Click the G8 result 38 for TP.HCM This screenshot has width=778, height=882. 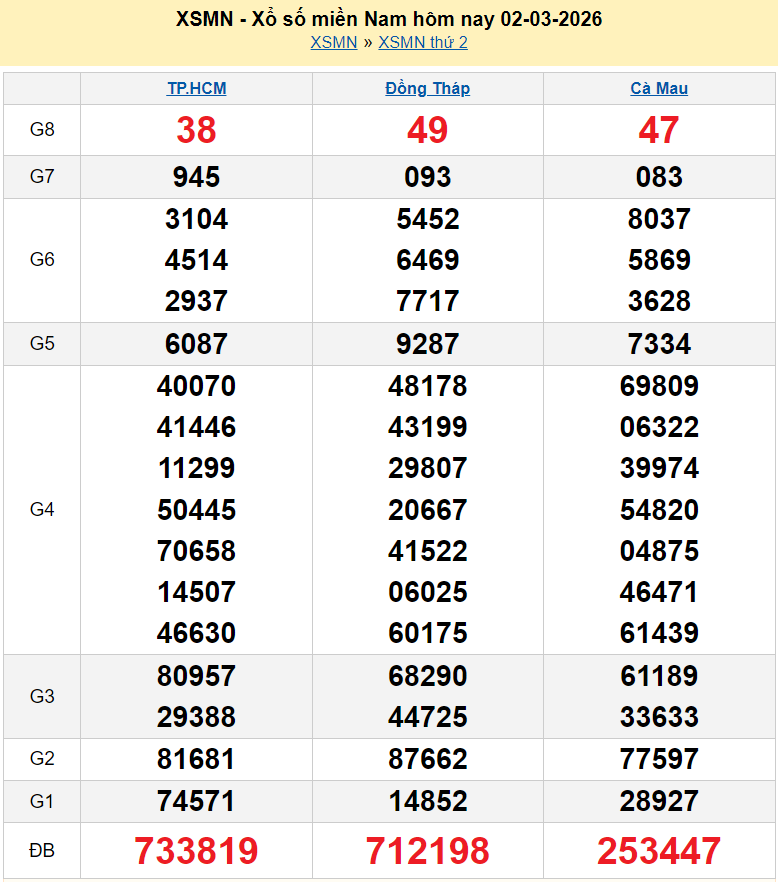[196, 130]
